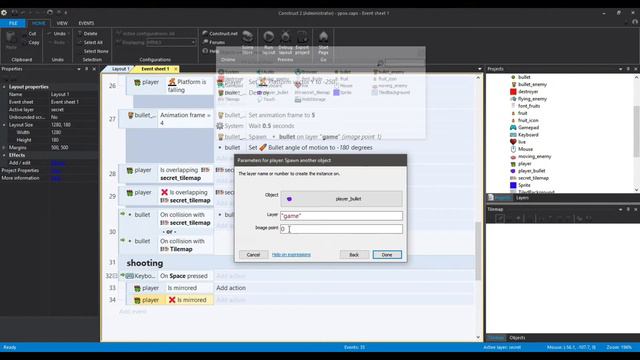Switch to the Layers panel tab

click(522, 198)
